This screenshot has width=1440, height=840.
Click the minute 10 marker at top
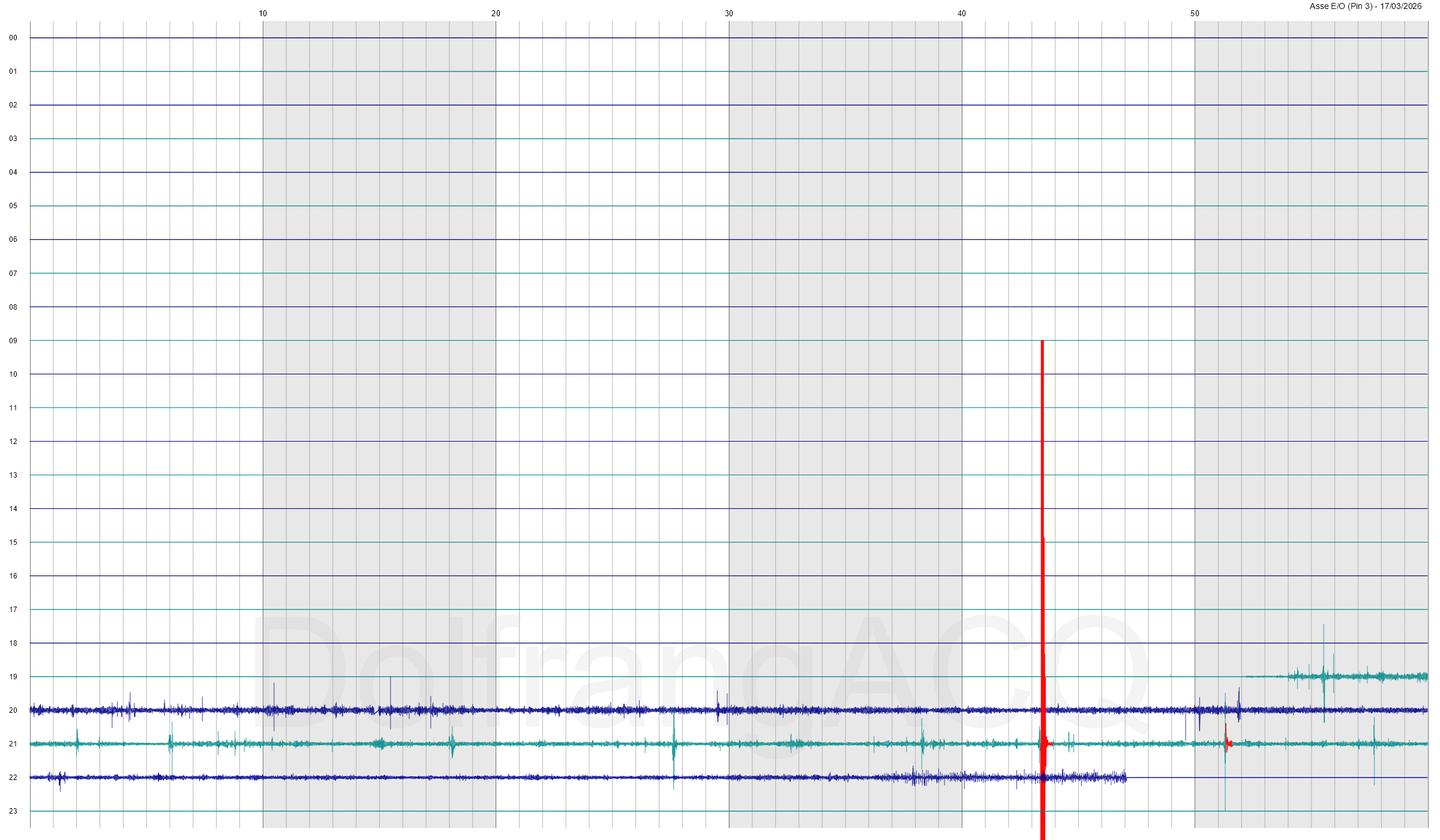(263, 13)
